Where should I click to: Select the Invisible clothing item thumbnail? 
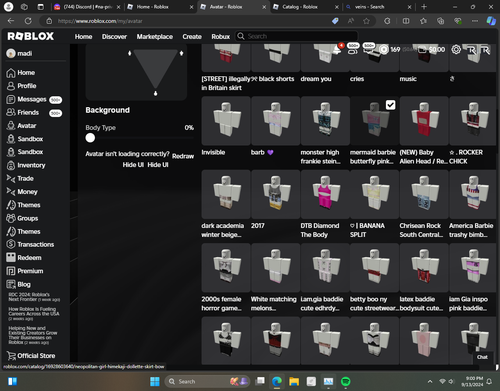226,121
